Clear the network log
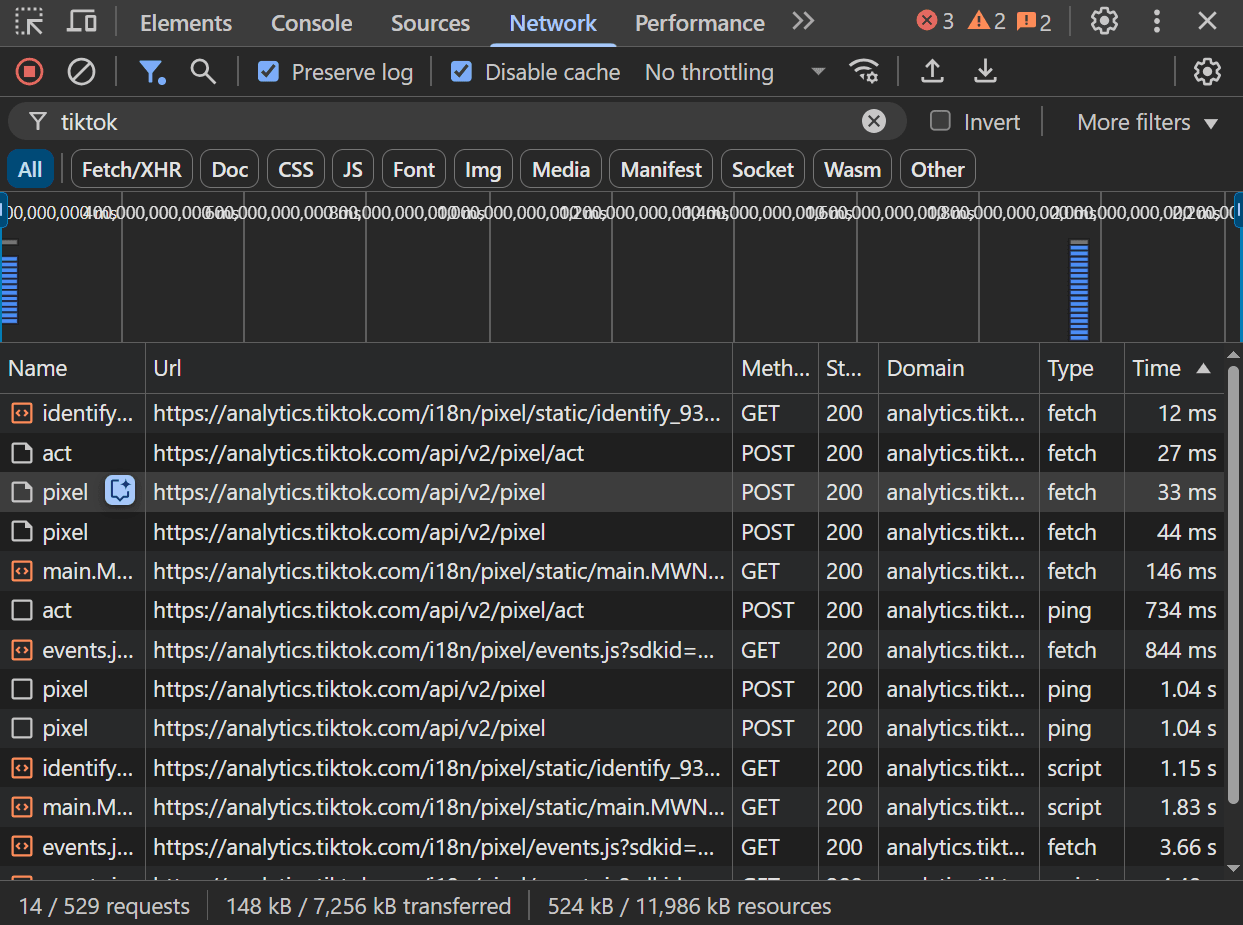Viewport: 1243px width, 925px height. click(x=81, y=72)
